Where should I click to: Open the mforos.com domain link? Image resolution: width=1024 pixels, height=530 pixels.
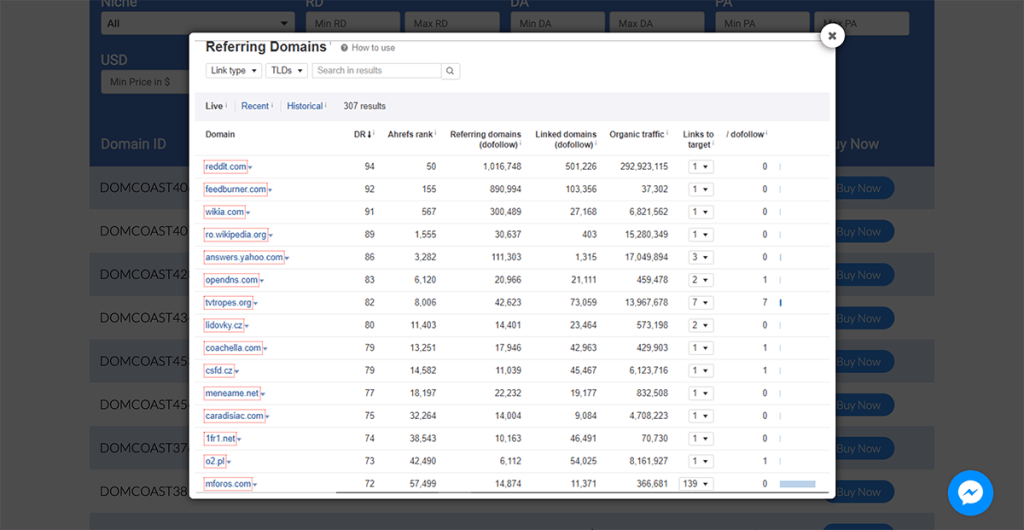(x=228, y=484)
